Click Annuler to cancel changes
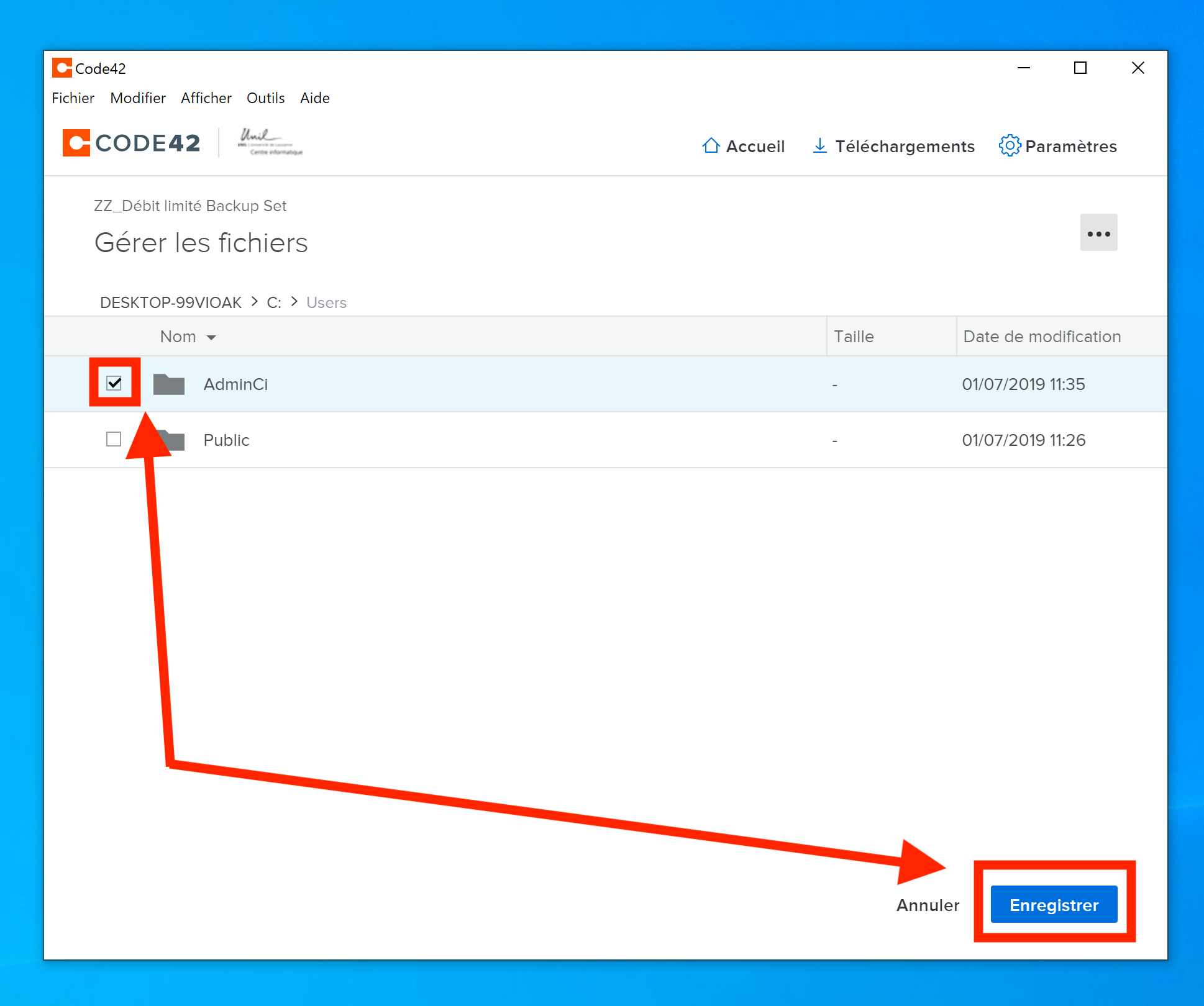Viewport: 1204px width, 1006px height. pos(927,905)
